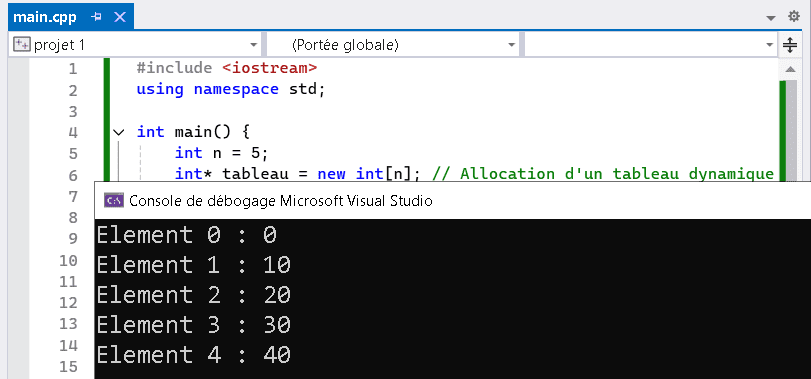The image size is (811, 379).
Task: Pin the main.cpp tab
Action: point(96,18)
